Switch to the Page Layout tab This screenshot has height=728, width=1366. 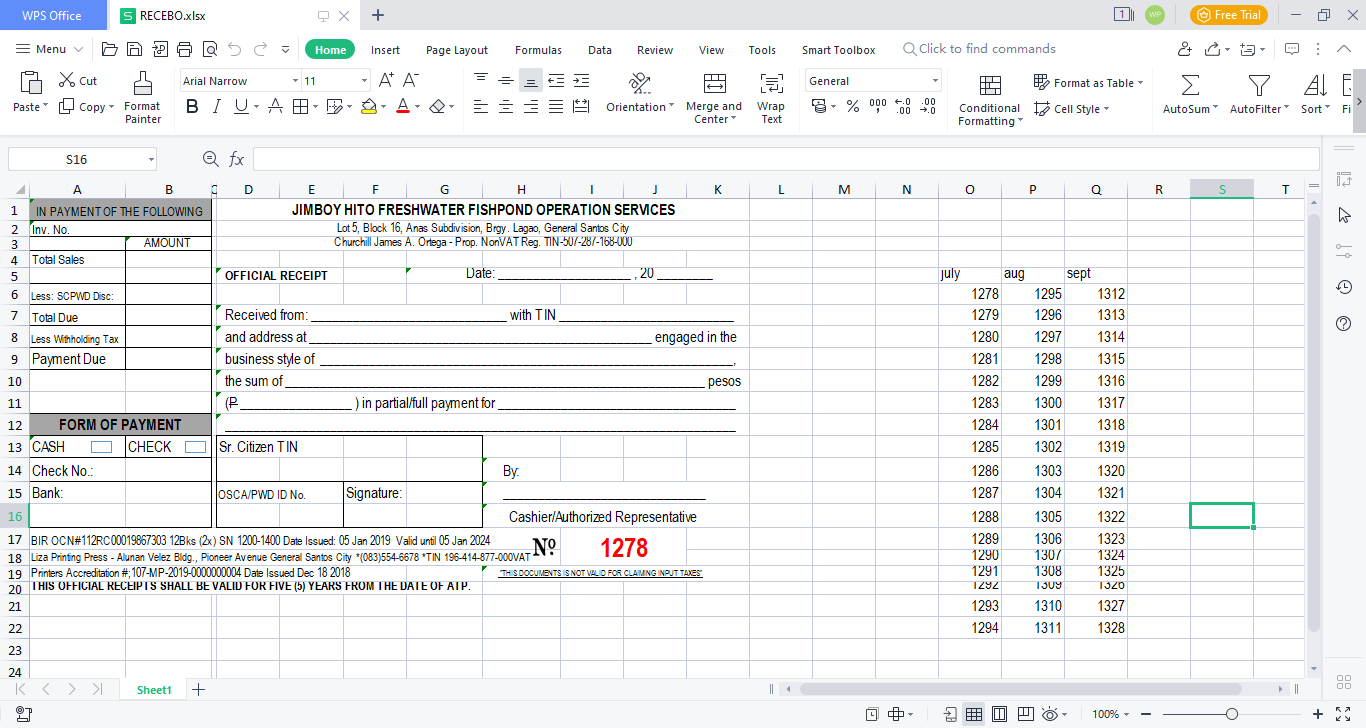[x=457, y=50]
